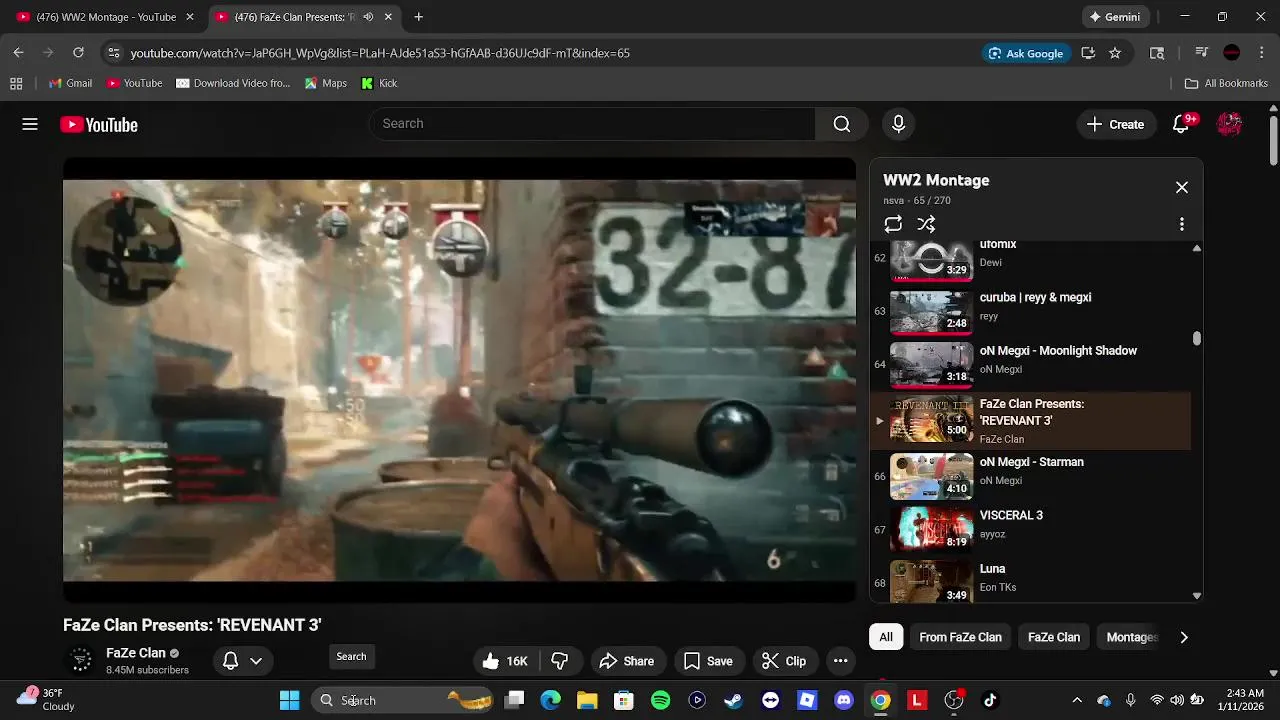This screenshot has width=1280, height=720.
Task: Click the magnifier search button on YouTube
Action: tap(842, 124)
